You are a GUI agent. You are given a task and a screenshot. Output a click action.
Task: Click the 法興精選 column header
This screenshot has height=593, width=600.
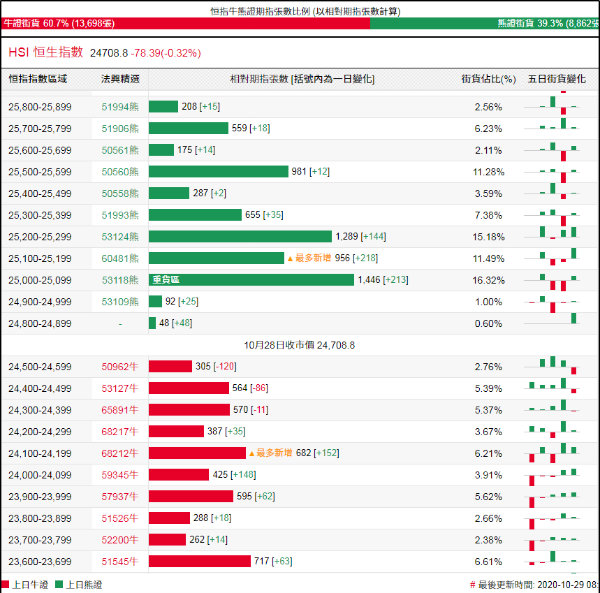click(x=120, y=79)
